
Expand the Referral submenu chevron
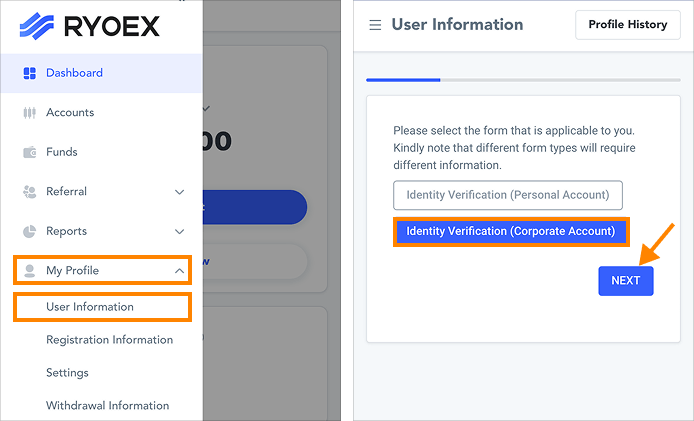(x=180, y=192)
